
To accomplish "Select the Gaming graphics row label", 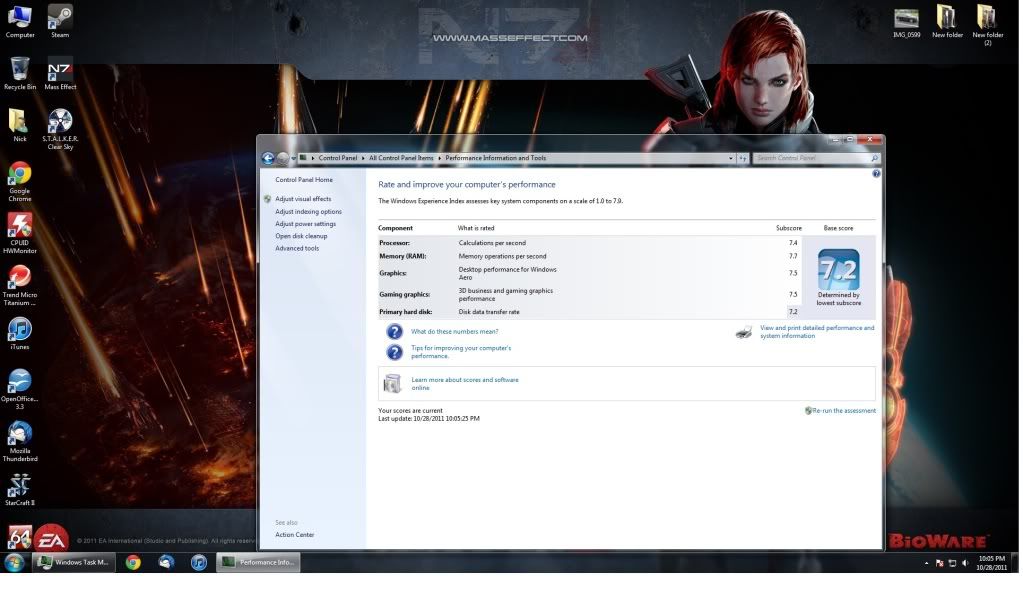I will [x=405, y=294].
